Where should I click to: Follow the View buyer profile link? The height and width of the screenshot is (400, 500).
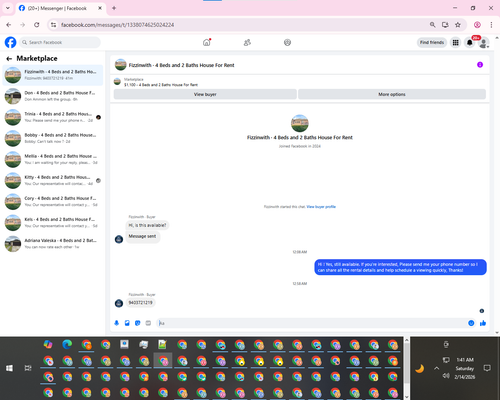(x=321, y=207)
